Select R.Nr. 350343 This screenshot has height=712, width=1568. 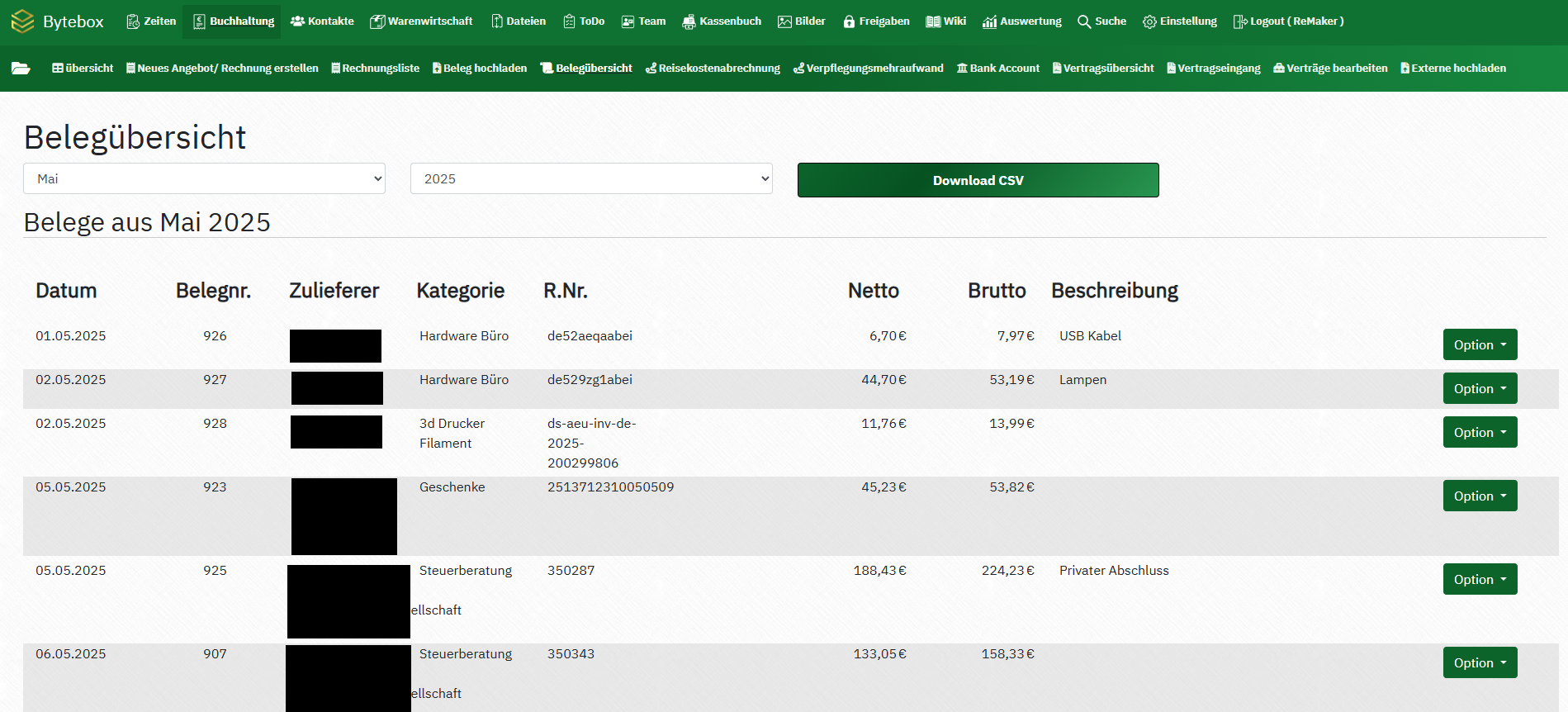(x=571, y=653)
